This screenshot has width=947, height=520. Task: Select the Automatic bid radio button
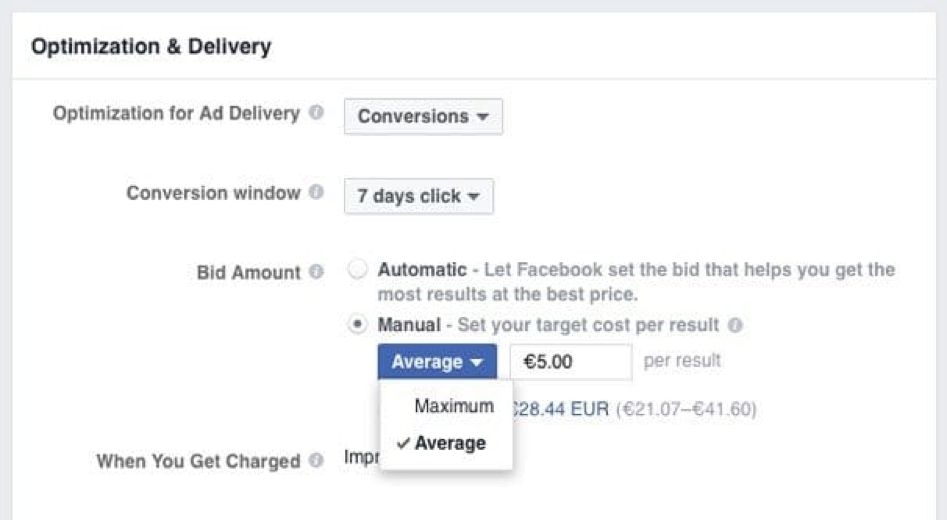pos(357,270)
